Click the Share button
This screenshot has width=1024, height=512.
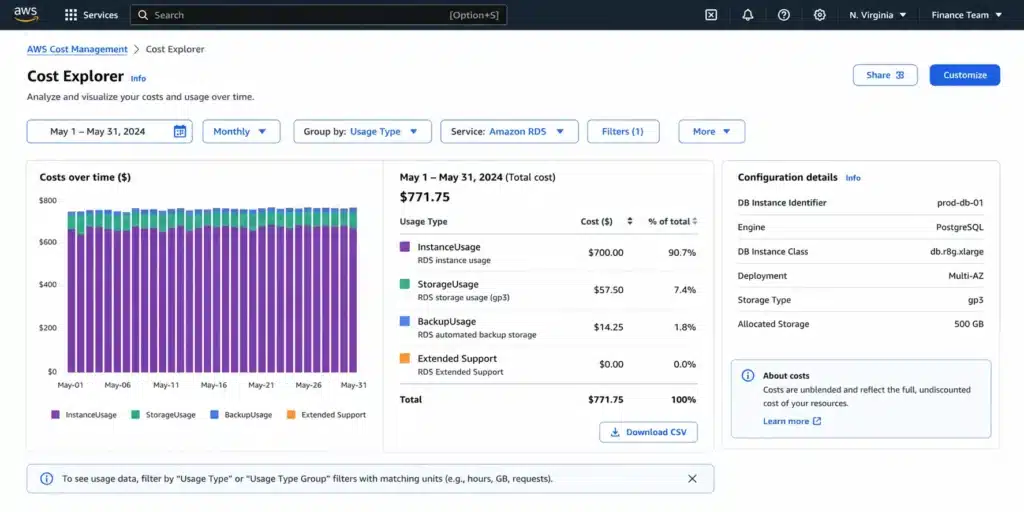tap(885, 75)
